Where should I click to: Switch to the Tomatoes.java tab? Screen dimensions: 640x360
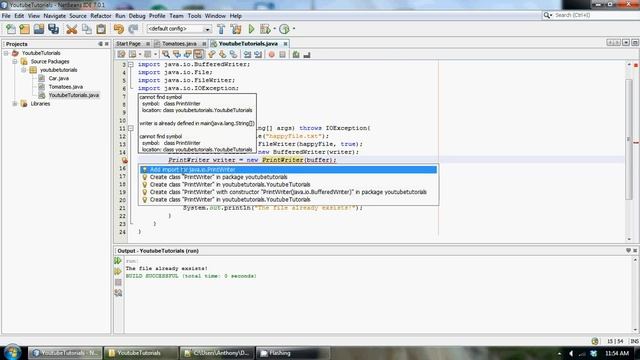coord(179,44)
